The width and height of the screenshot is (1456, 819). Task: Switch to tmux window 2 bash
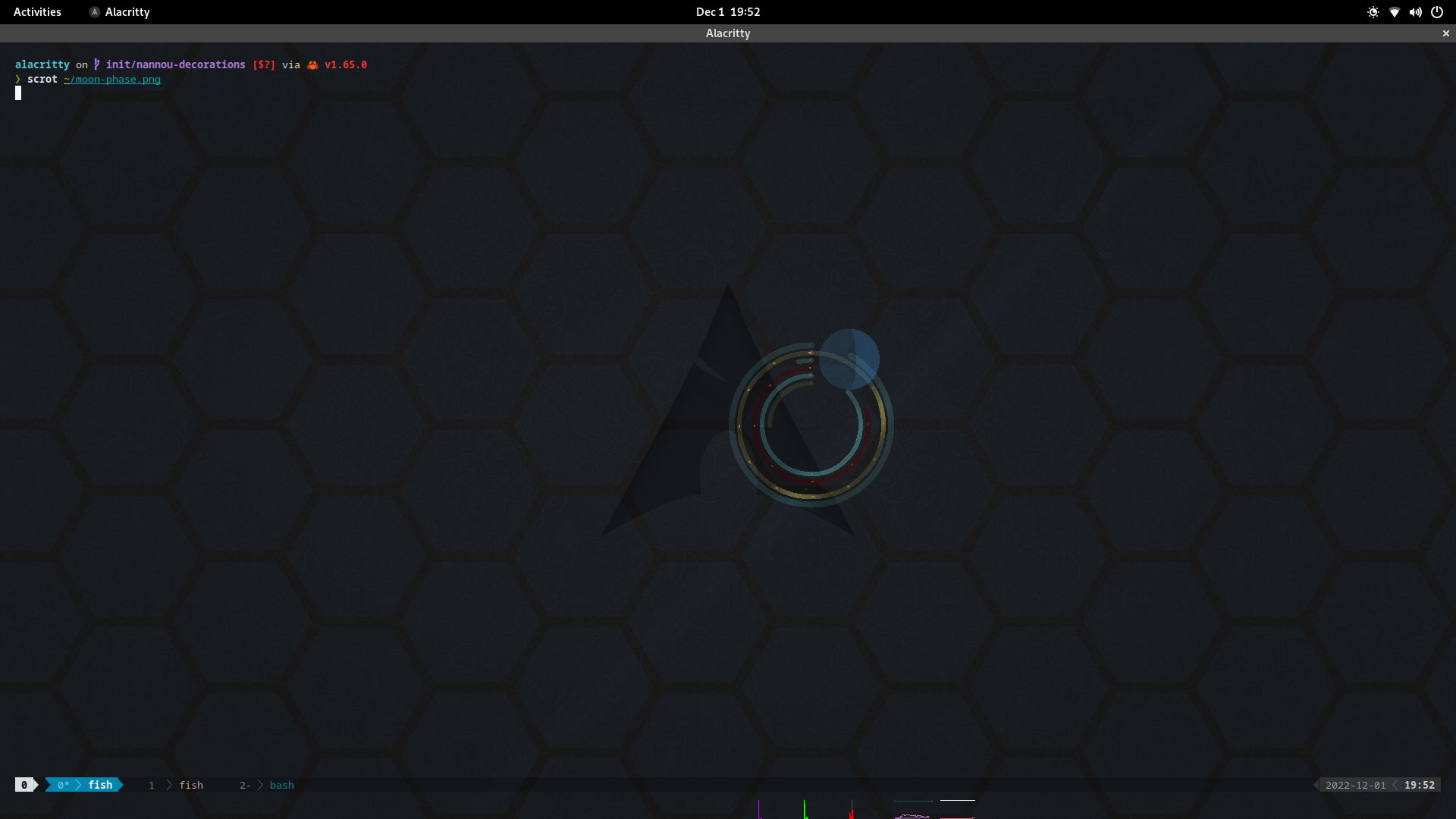coord(267,785)
